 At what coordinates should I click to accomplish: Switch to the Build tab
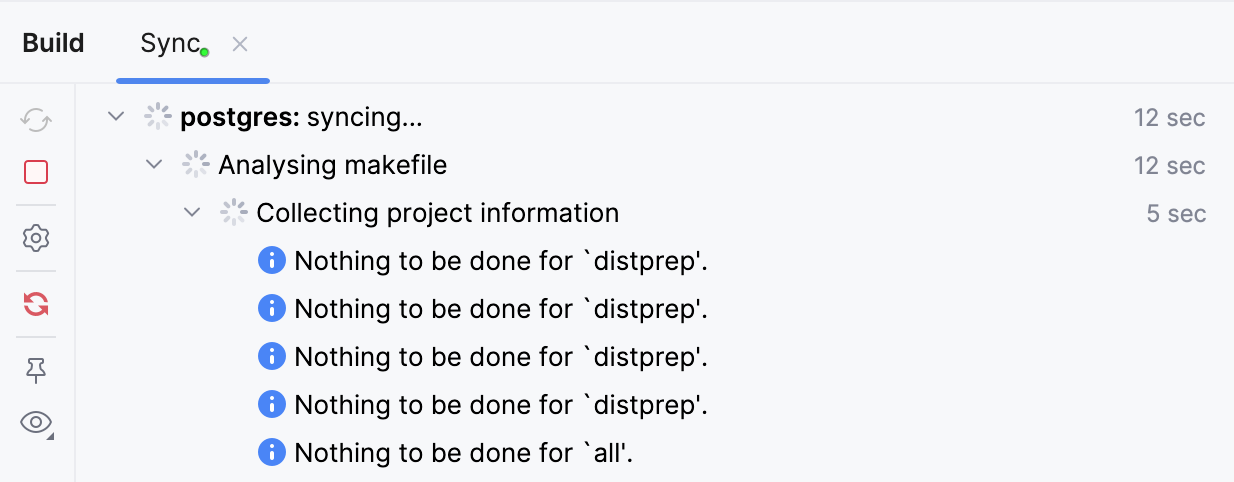point(54,44)
